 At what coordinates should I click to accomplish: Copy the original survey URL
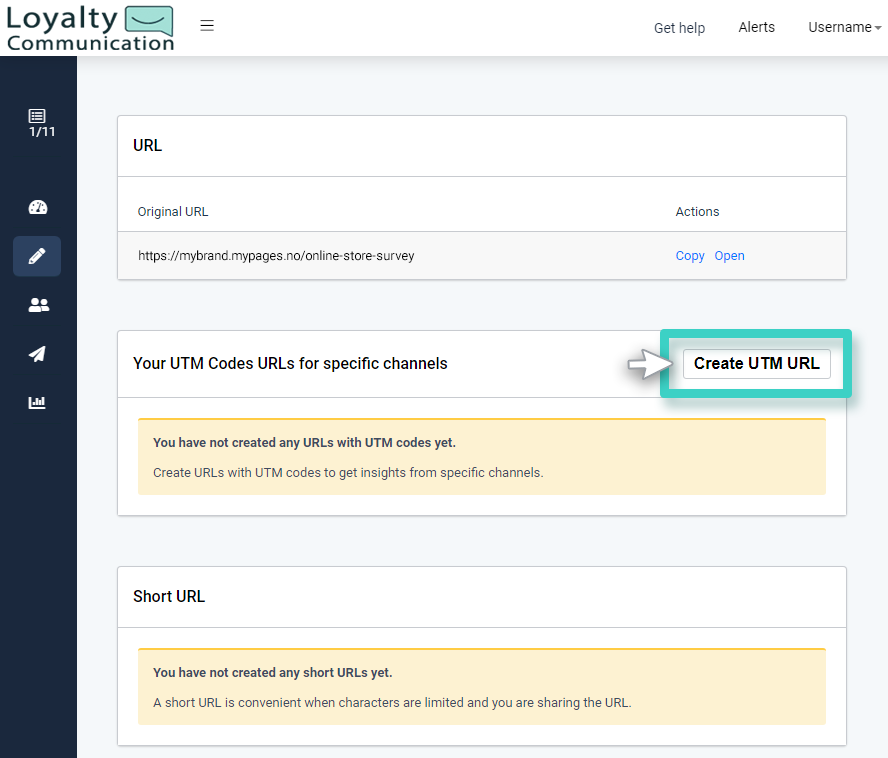(x=689, y=256)
